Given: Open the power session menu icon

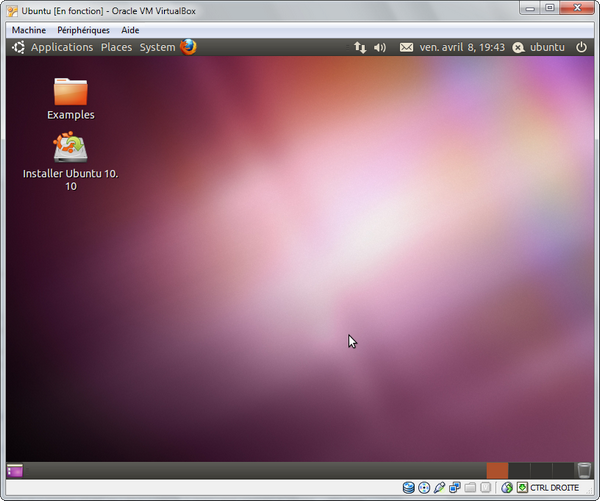Looking at the screenshot, I should click(581, 47).
